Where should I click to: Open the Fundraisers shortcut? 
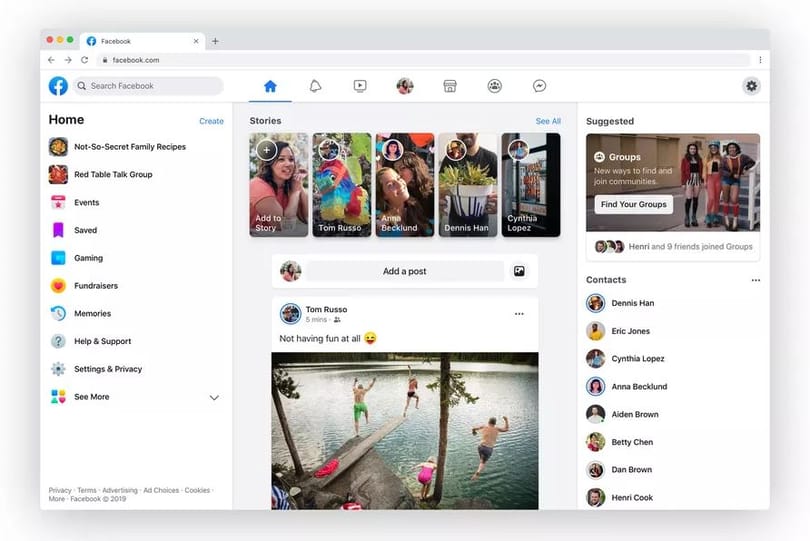[84, 286]
